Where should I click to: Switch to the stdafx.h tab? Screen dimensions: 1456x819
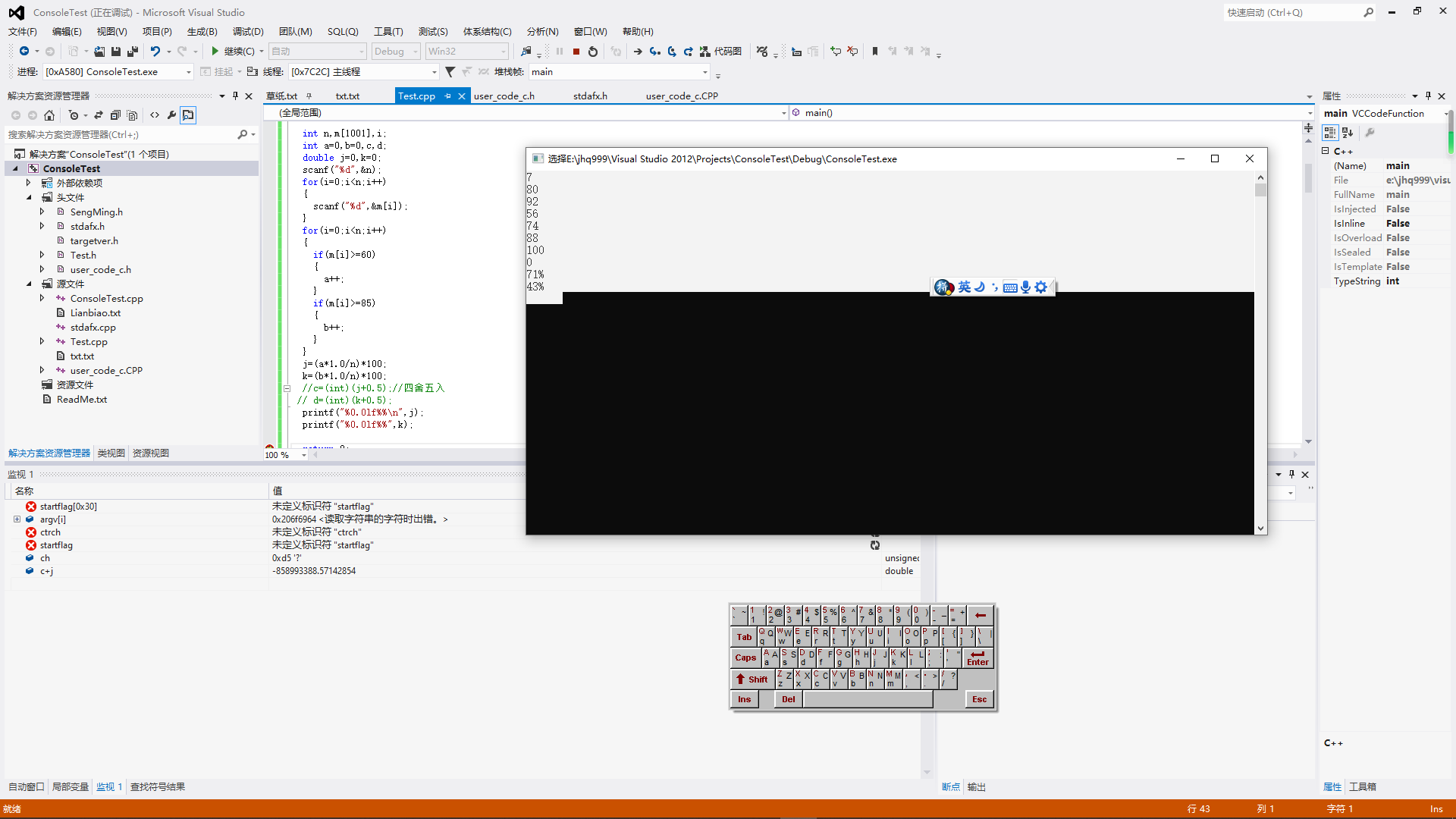click(590, 96)
